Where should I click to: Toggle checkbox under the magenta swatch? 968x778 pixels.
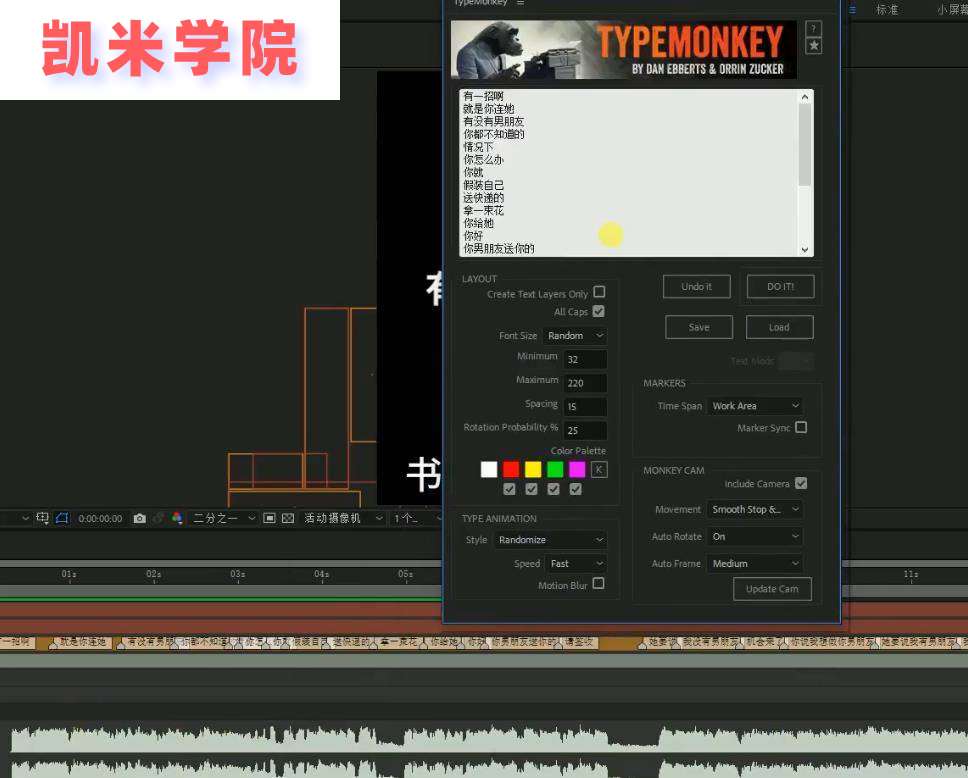(x=575, y=489)
